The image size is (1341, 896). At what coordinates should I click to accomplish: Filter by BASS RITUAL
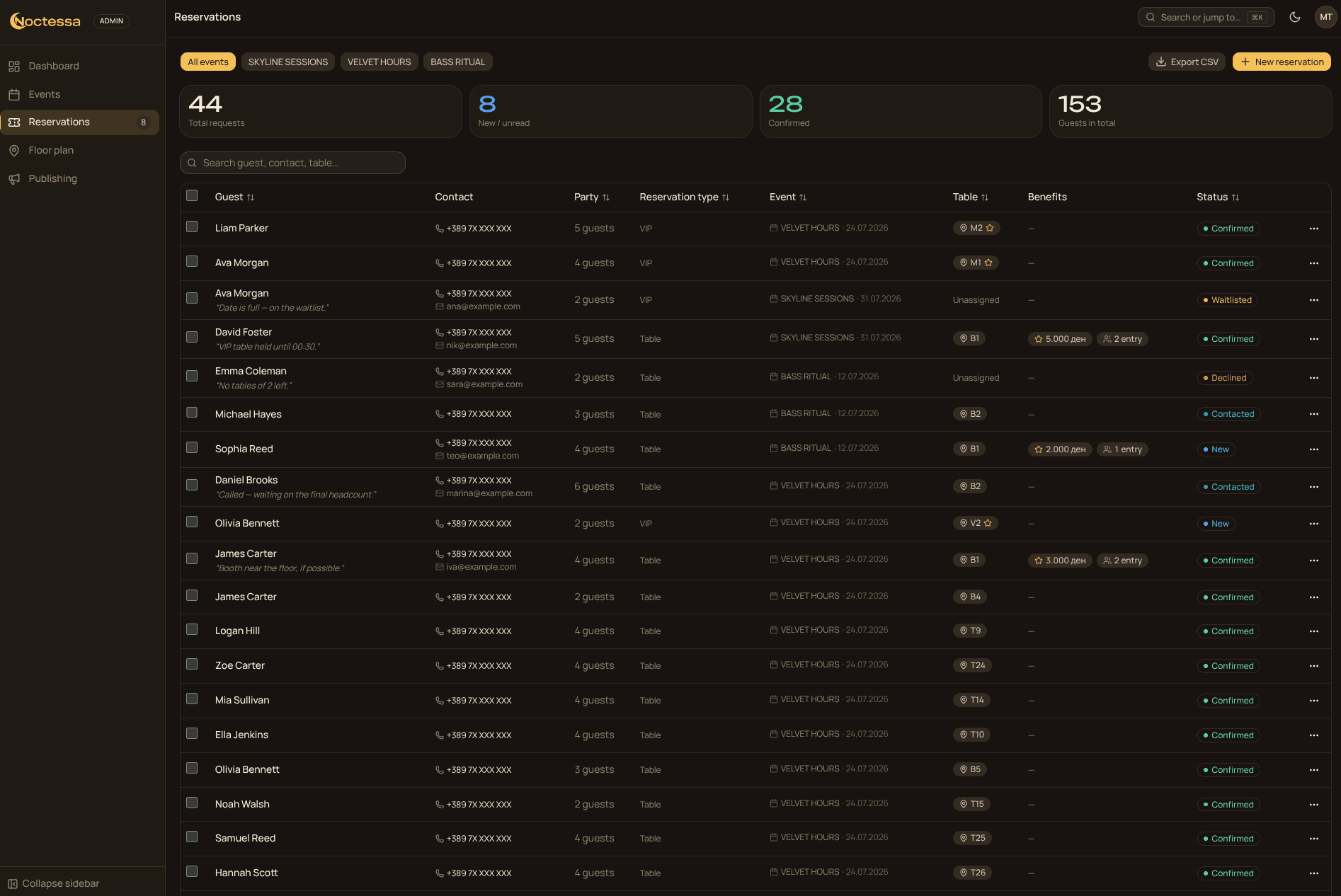point(458,62)
